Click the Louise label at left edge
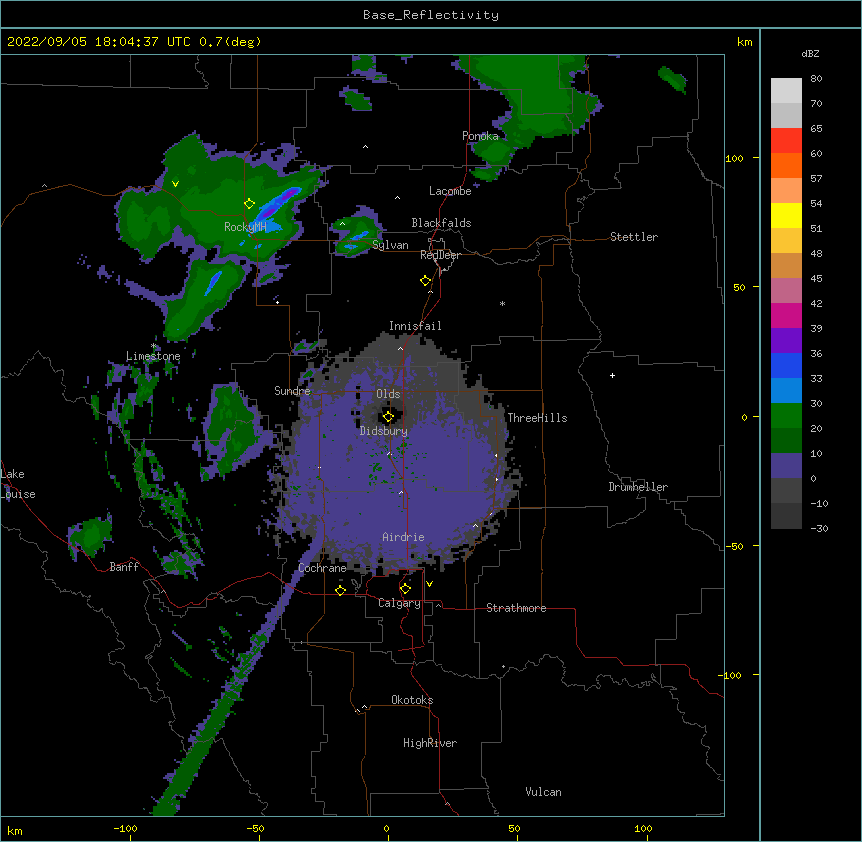Viewport: 862px width, 842px height. coord(18,494)
